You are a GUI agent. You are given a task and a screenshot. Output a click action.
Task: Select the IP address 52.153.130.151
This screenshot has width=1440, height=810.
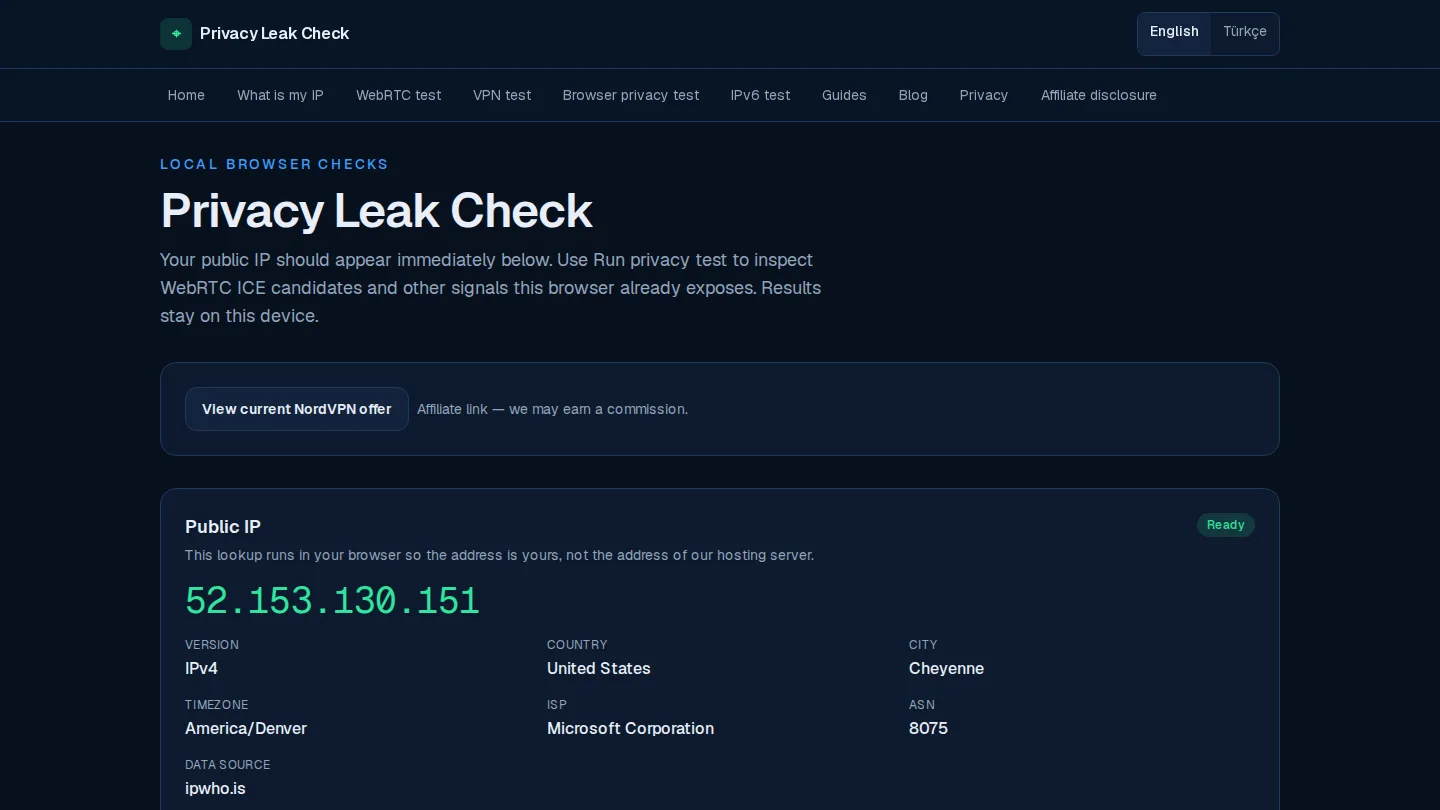pyautogui.click(x=332, y=600)
